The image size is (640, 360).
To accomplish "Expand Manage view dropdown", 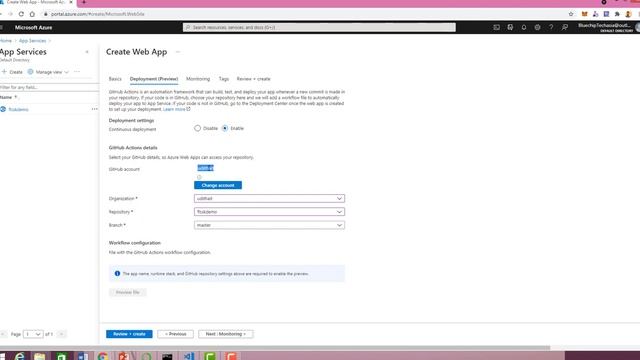I will pos(48,72).
